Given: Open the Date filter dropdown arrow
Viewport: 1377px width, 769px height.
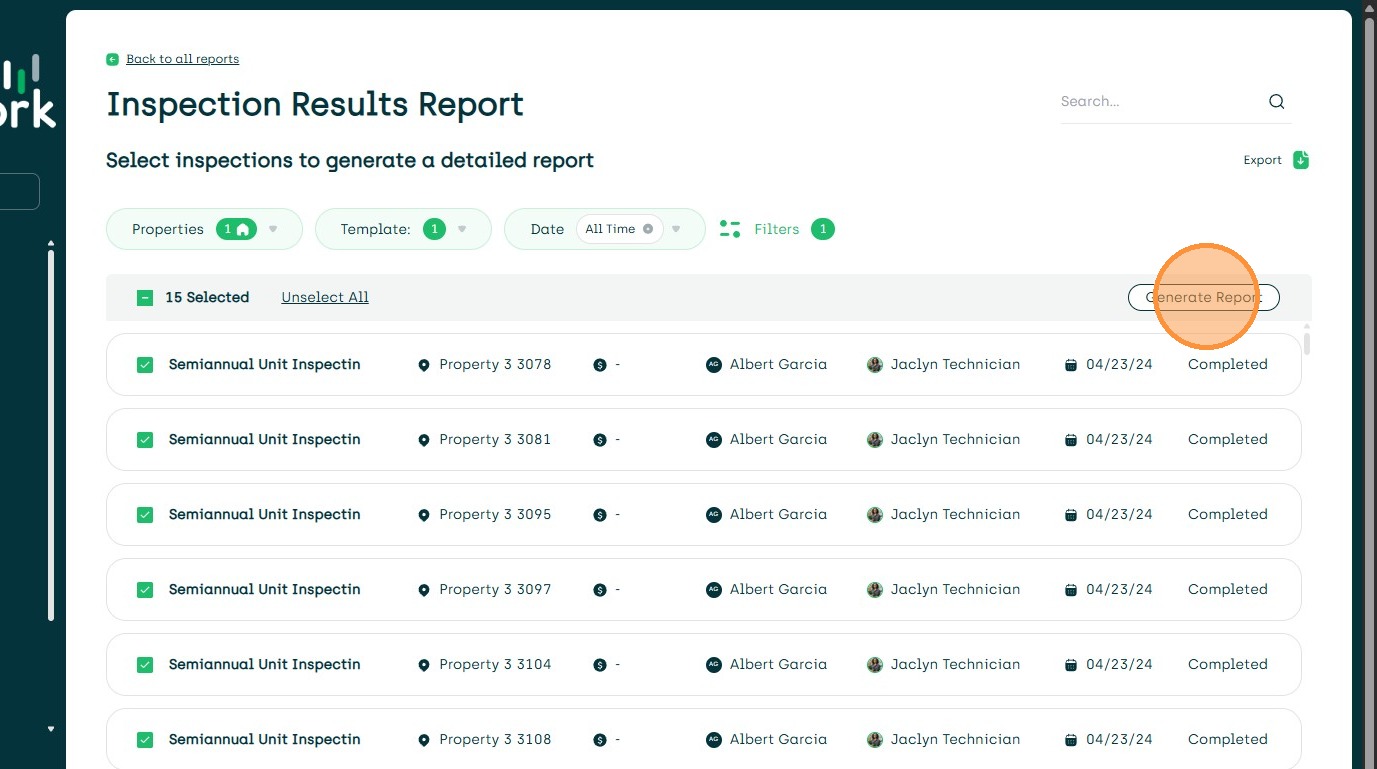Looking at the screenshot, I should tap(676, 229).
